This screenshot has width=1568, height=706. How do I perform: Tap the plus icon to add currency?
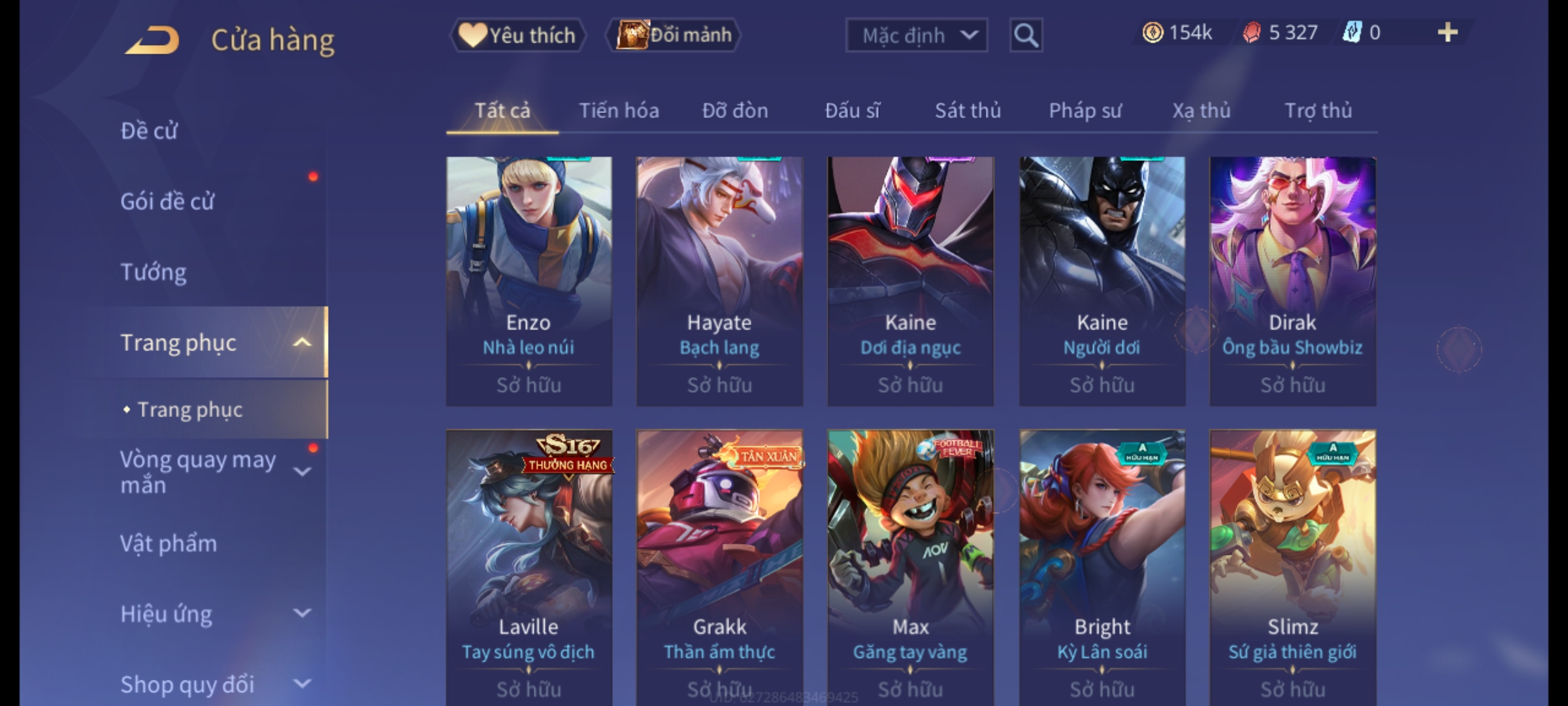(x=1448, y=33)
